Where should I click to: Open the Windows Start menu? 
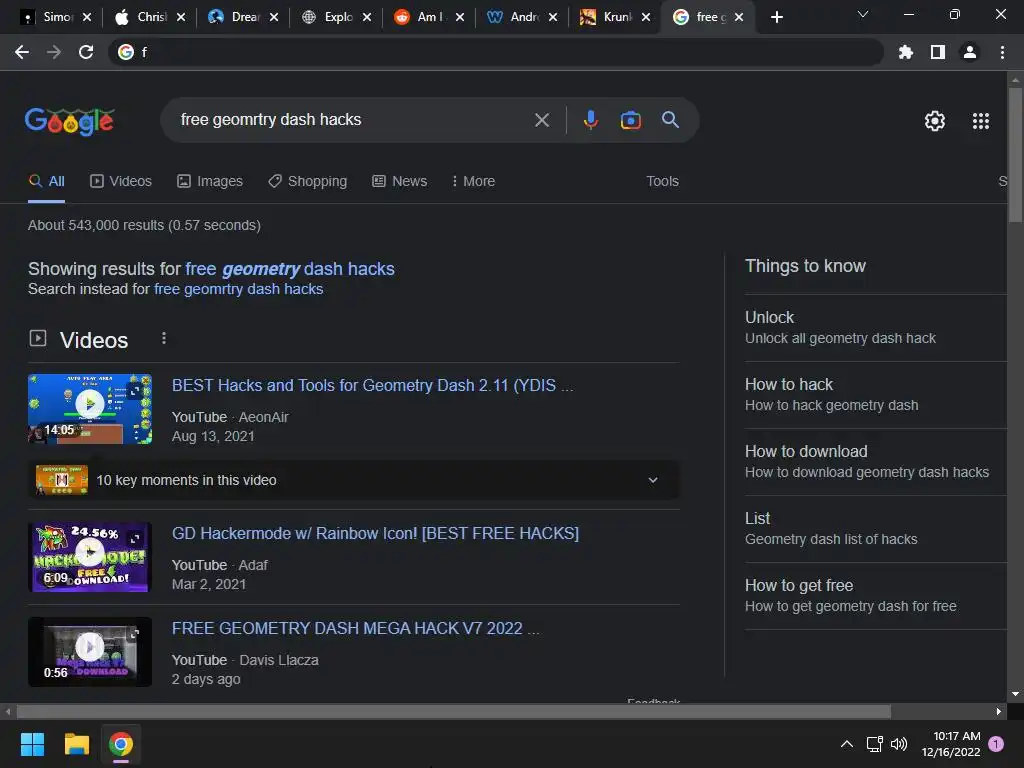click(32, 744)
